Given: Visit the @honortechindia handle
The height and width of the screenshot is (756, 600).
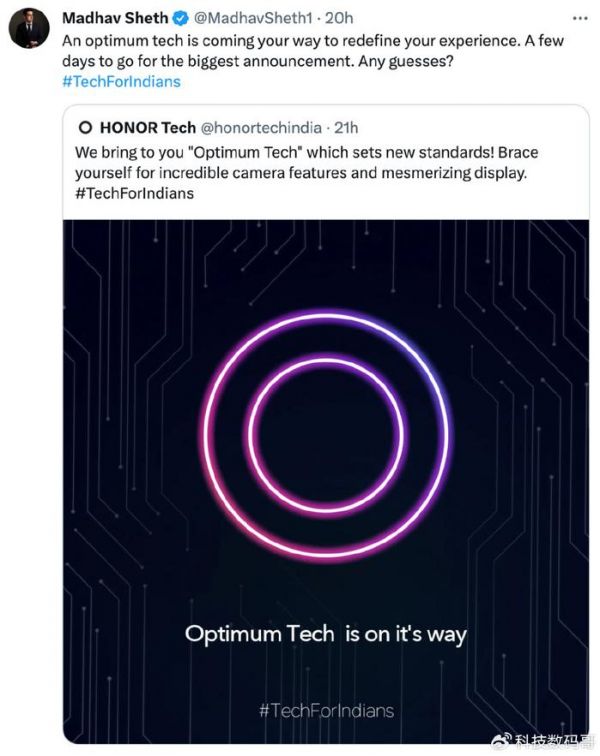Looking at the screenshot, I should (262, 128).
